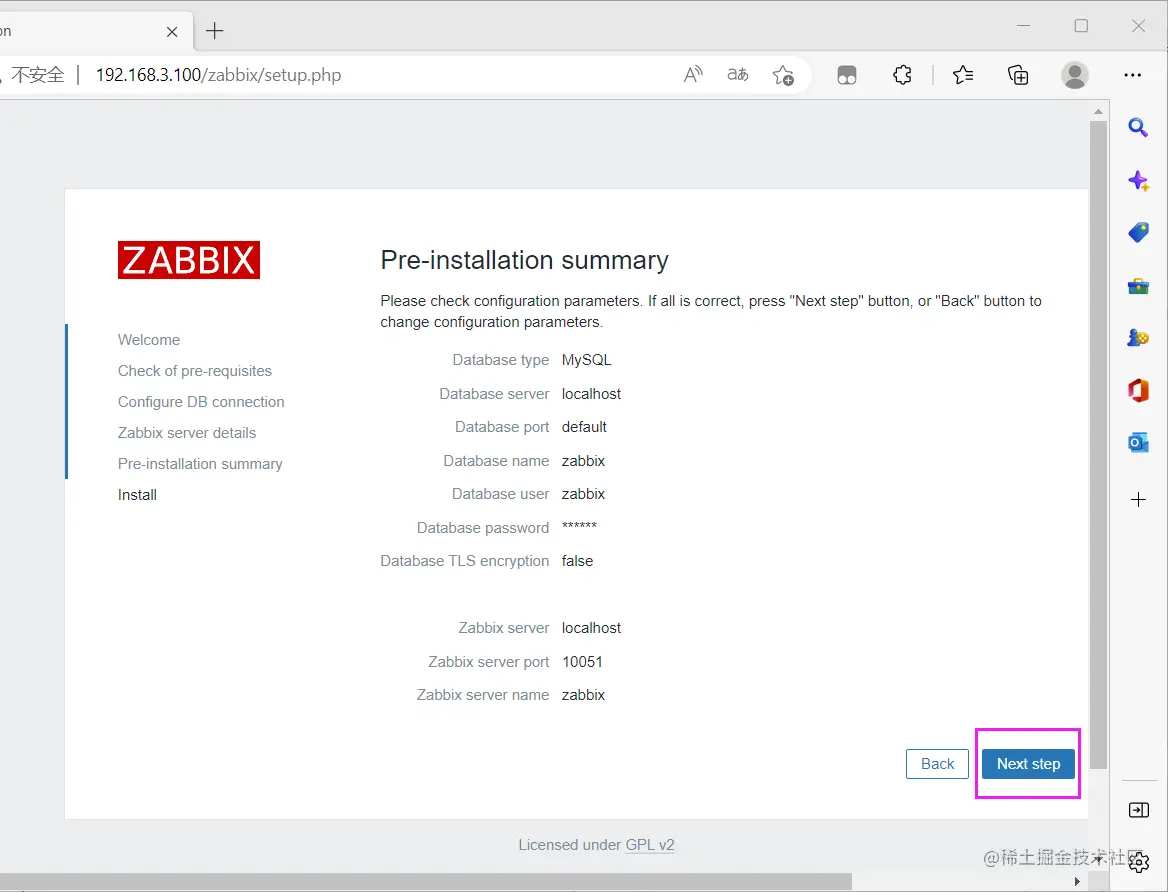Open sidebar Games icon
The width and height of the screenshot is (1168, 892).
coord(1137,338)
